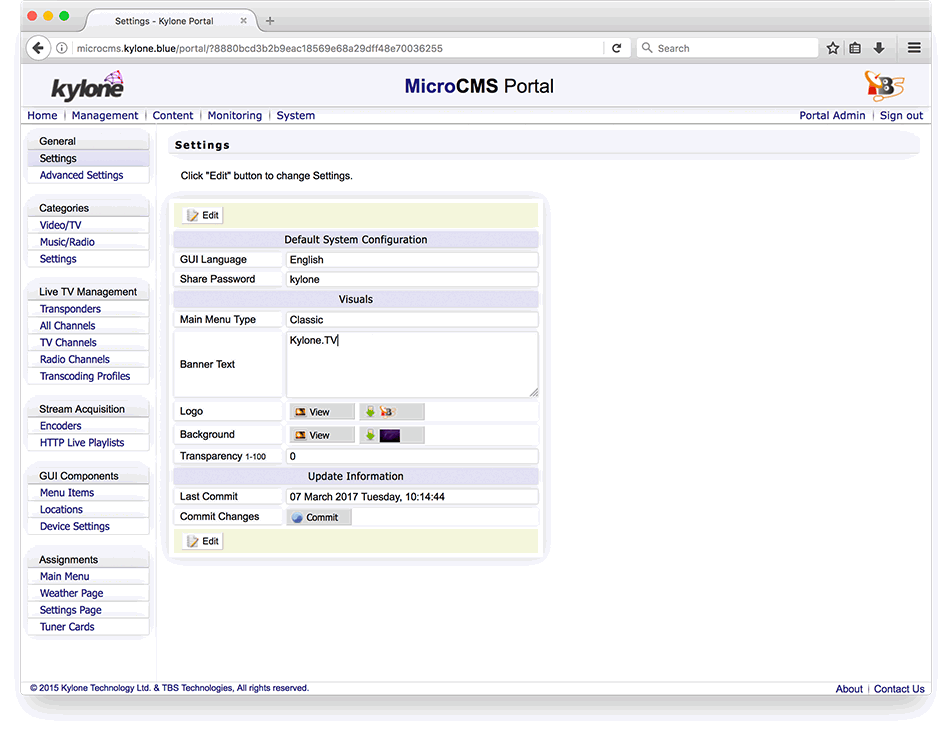
Task: Open the browser menu via the hamburger icon
Action: coord(914,47)
